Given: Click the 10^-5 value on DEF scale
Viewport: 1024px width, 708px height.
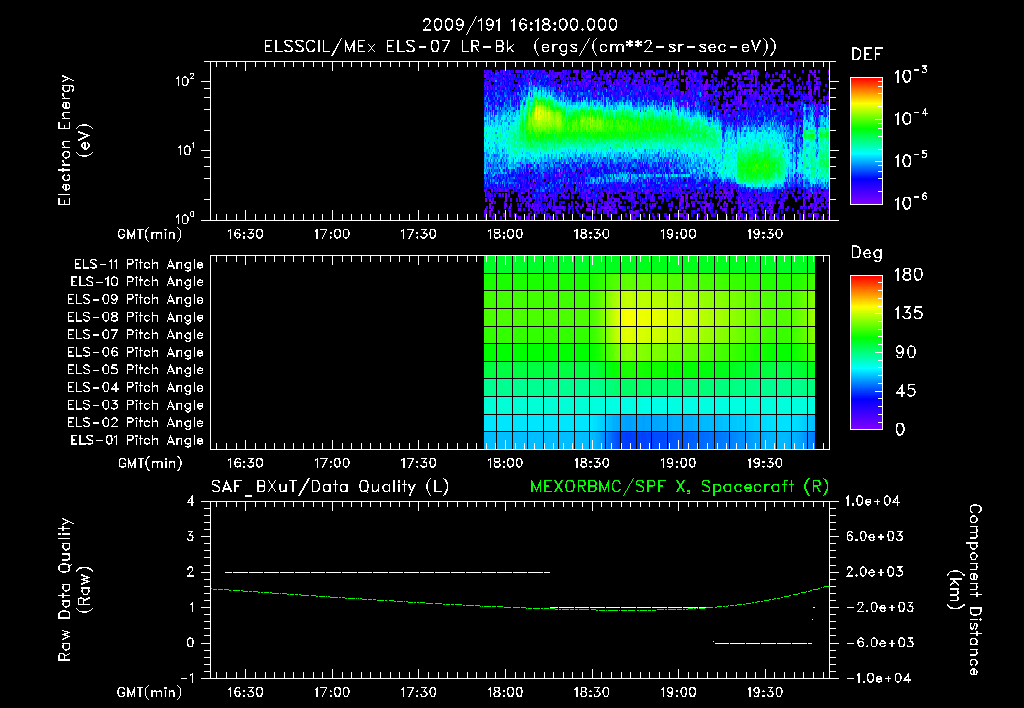Looking at the screenshot, I should [911, 159].
